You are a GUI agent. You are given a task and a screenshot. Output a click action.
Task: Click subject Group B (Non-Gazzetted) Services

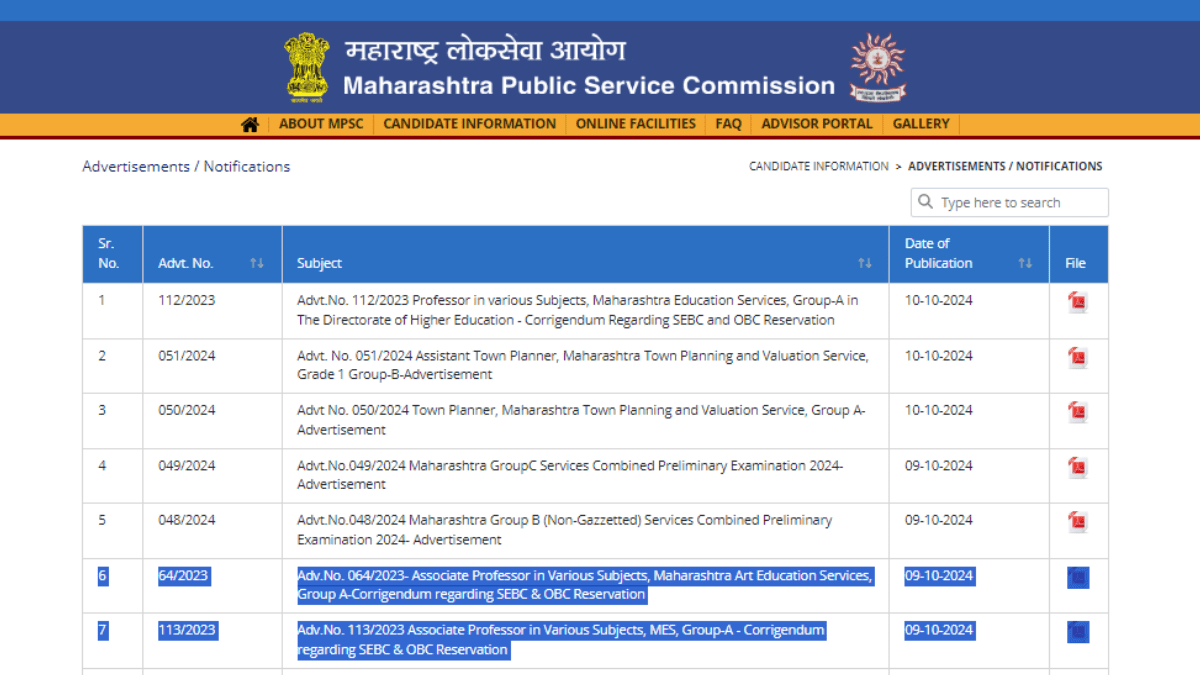(564, 530)
